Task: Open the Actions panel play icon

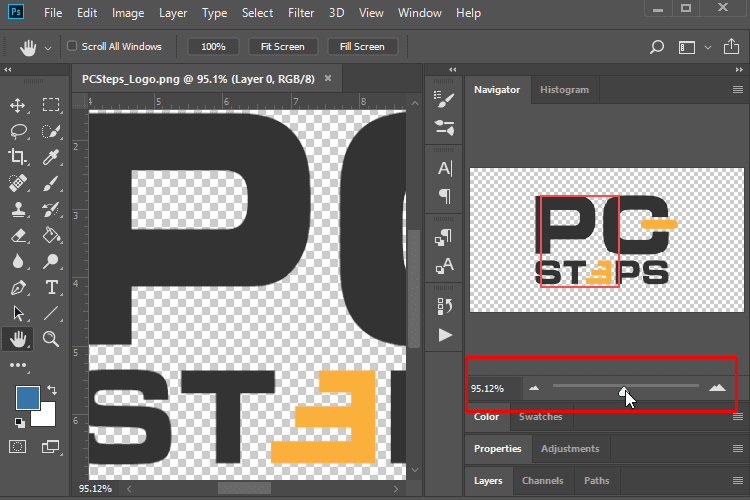Action: (x=445, y=335)
